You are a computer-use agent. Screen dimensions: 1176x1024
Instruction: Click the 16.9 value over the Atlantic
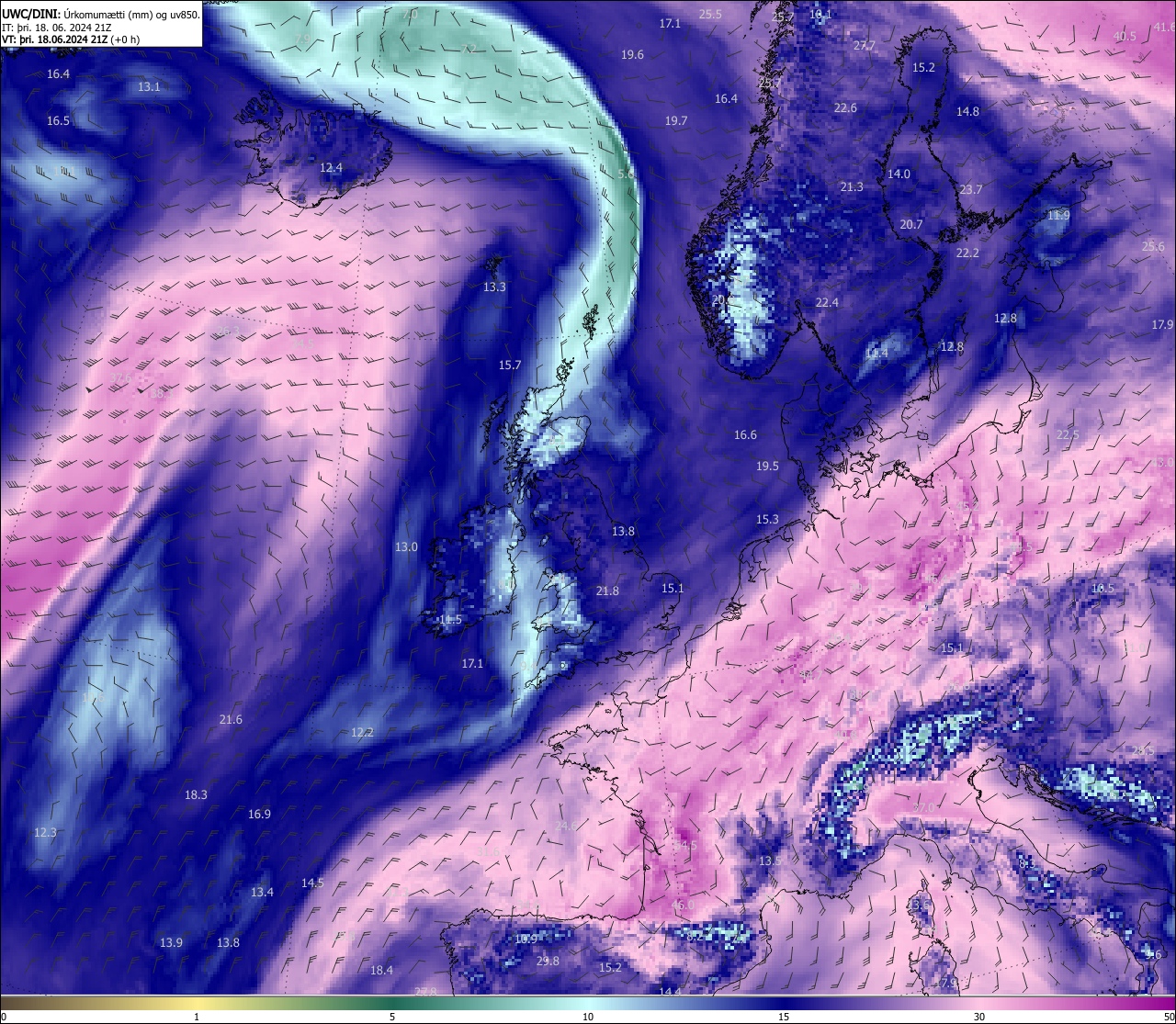point(259,815)
